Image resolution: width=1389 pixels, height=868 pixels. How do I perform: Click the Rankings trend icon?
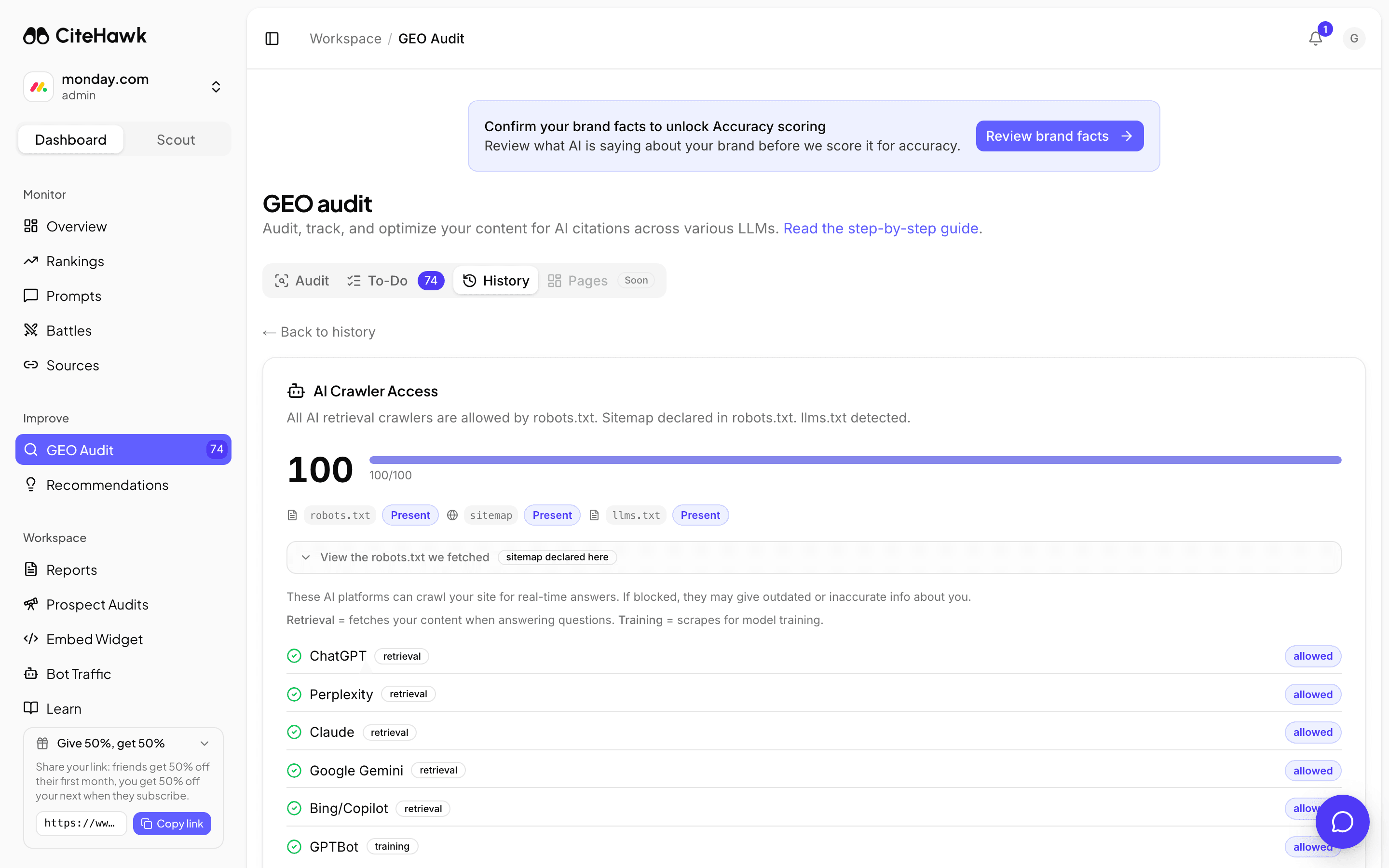tap(31, 260)
